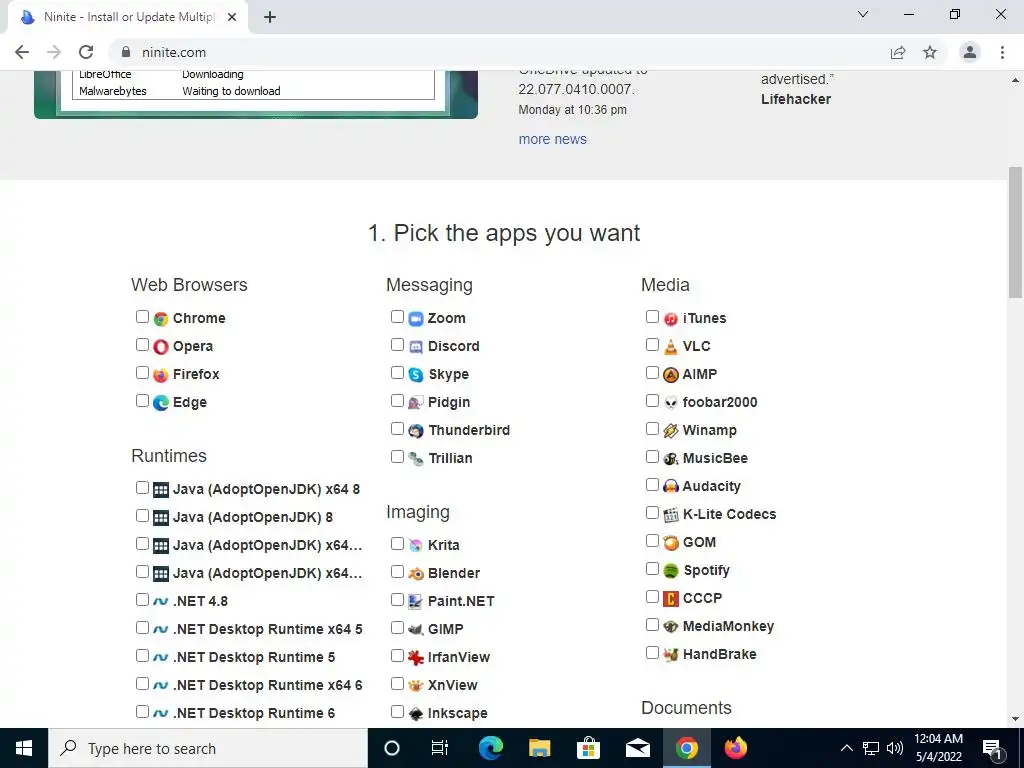Select the Zoom checkbox
The image size is (1024, 768).
[397, 317]
